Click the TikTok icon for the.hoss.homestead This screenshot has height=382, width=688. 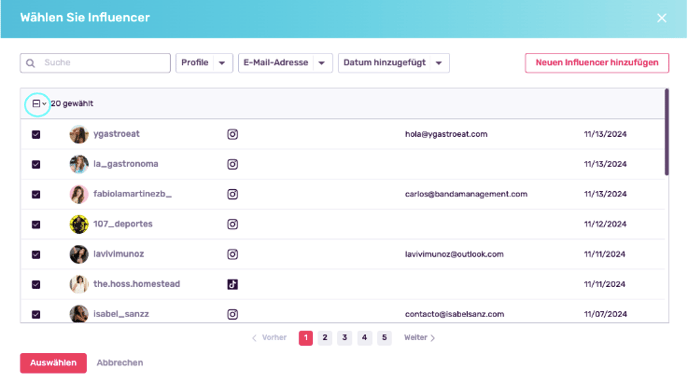tap(233, 284)
